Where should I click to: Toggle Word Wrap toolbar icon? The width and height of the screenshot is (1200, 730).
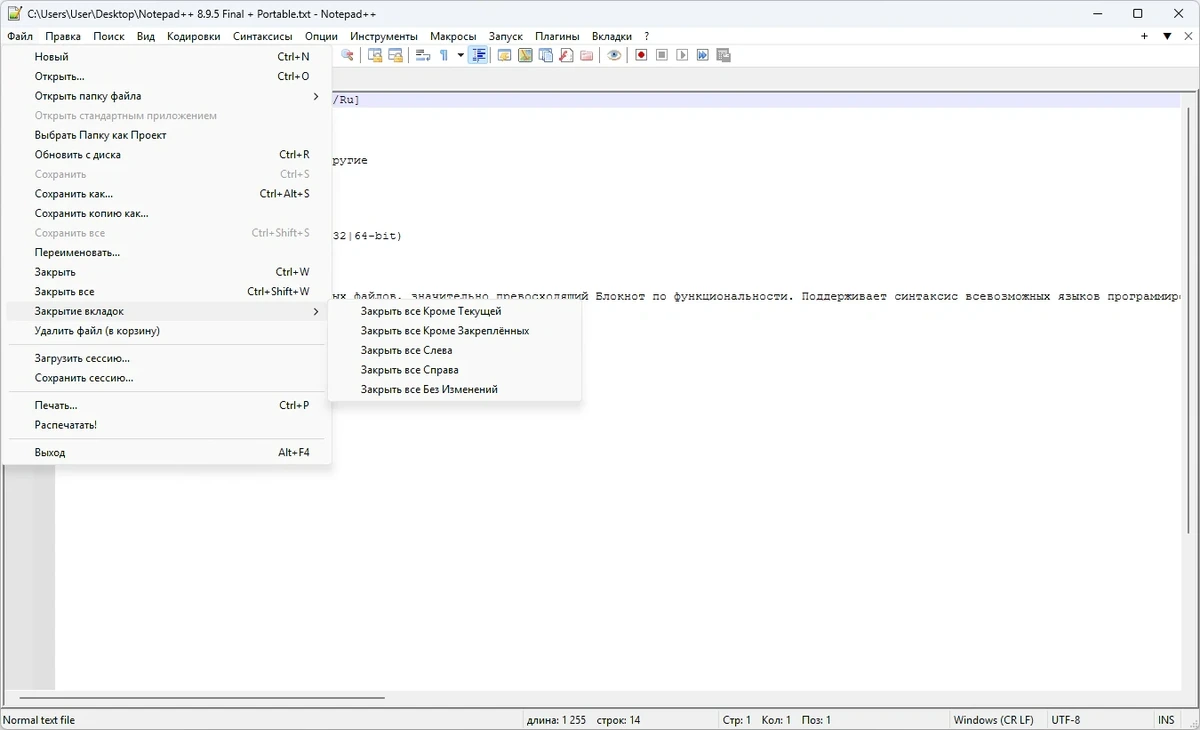423,55
